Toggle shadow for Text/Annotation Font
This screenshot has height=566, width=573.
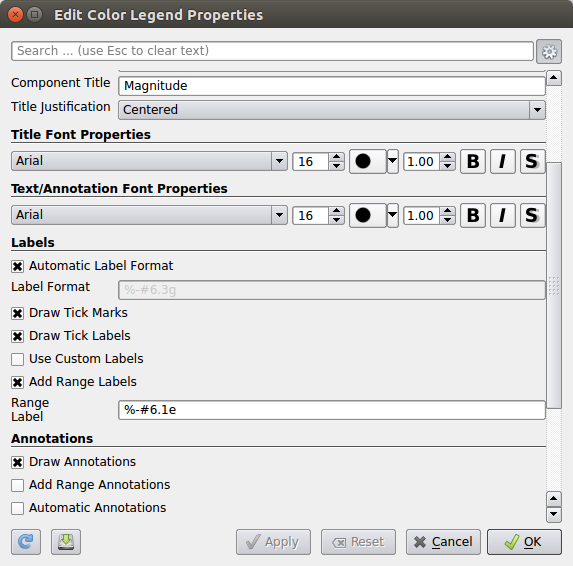coord(532,215)
